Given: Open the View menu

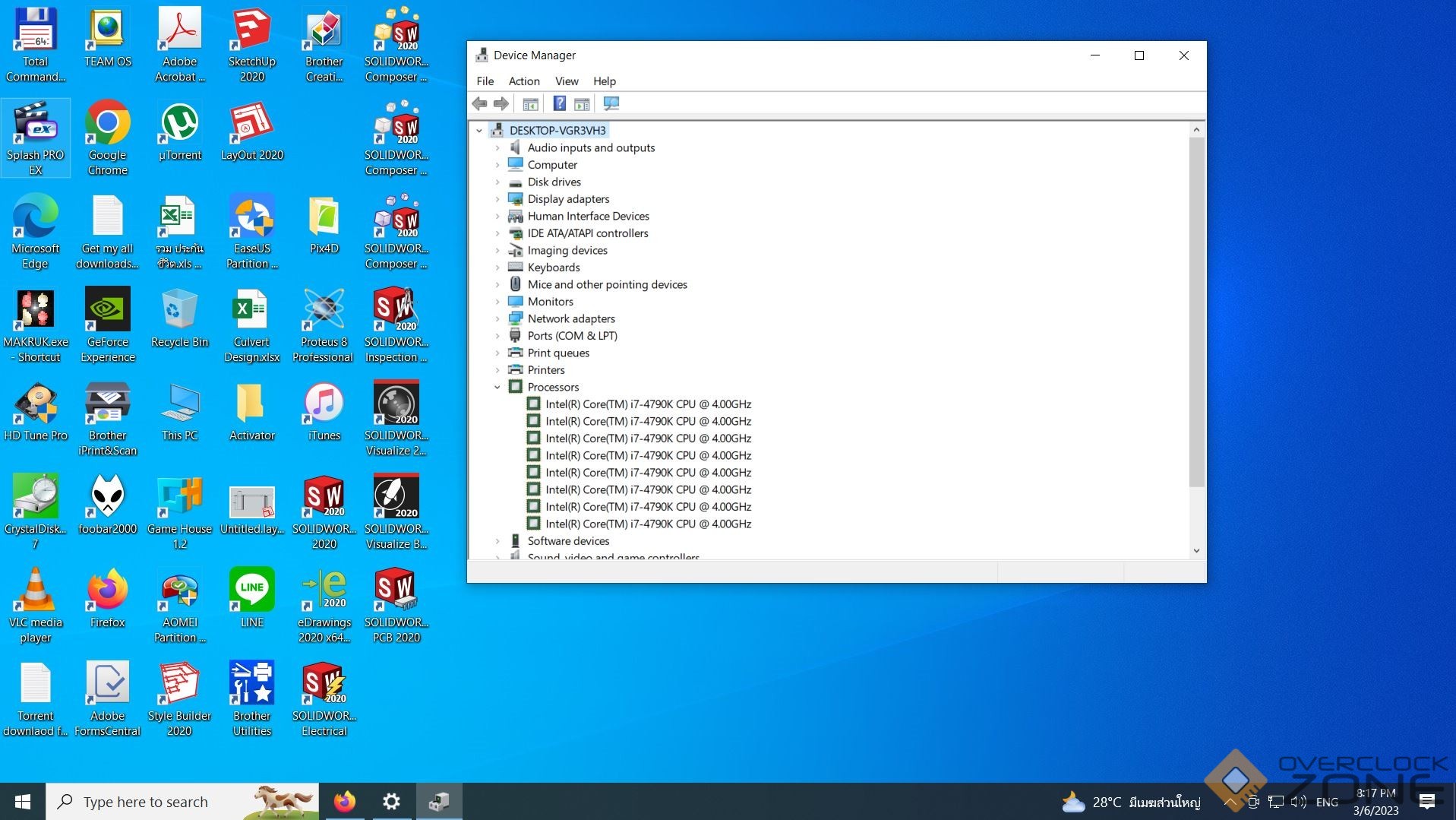Looking at the screenshot, I should point(566,81).
